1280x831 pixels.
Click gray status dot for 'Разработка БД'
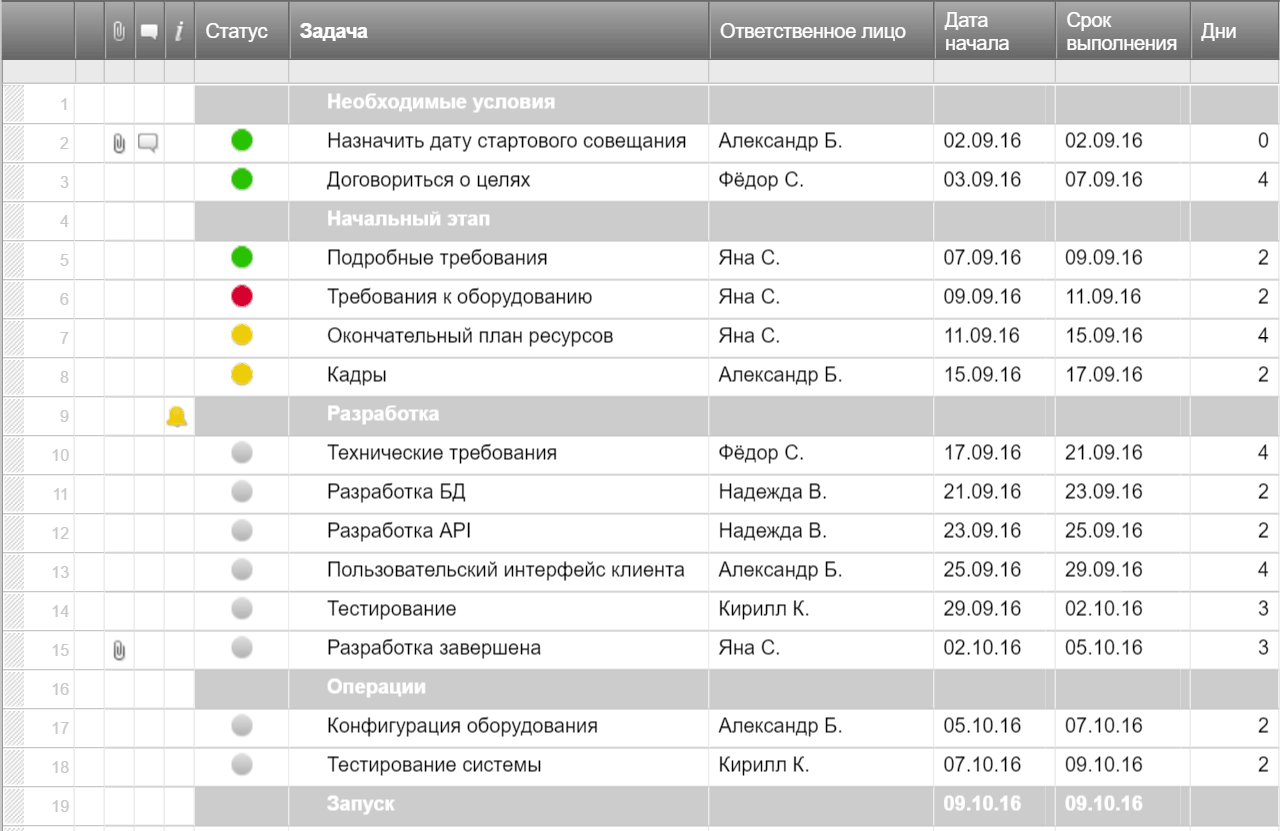click(242, 491)
